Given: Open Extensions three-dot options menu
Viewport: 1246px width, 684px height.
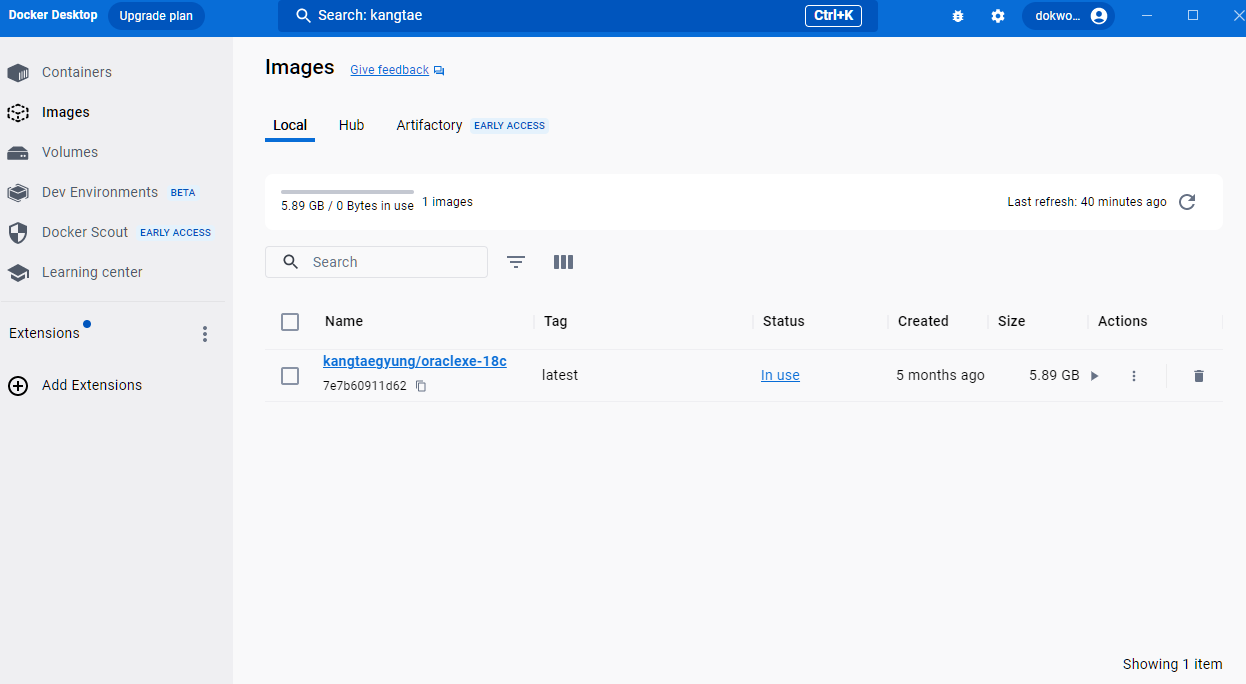Looking at the screenshot, I should pos(205,334).
